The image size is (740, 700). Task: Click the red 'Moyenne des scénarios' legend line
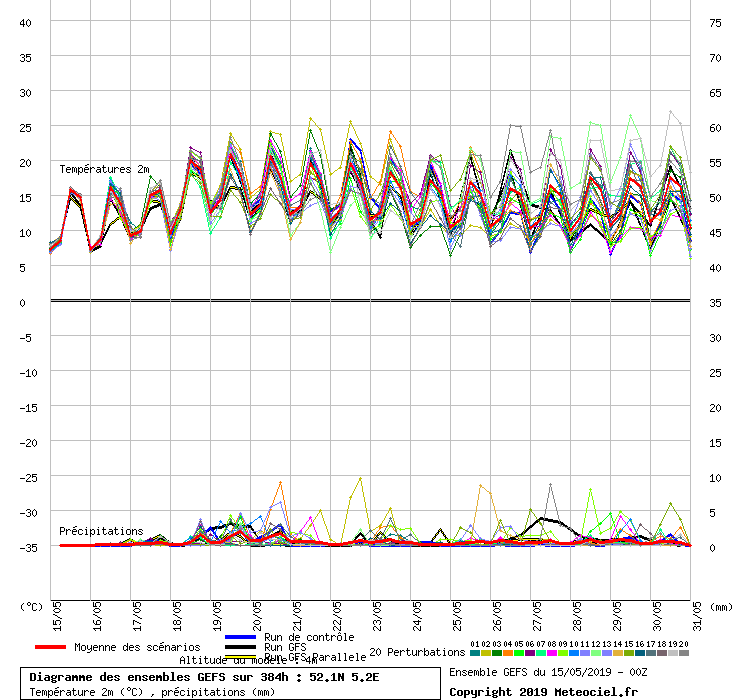[x=50, y=647]
